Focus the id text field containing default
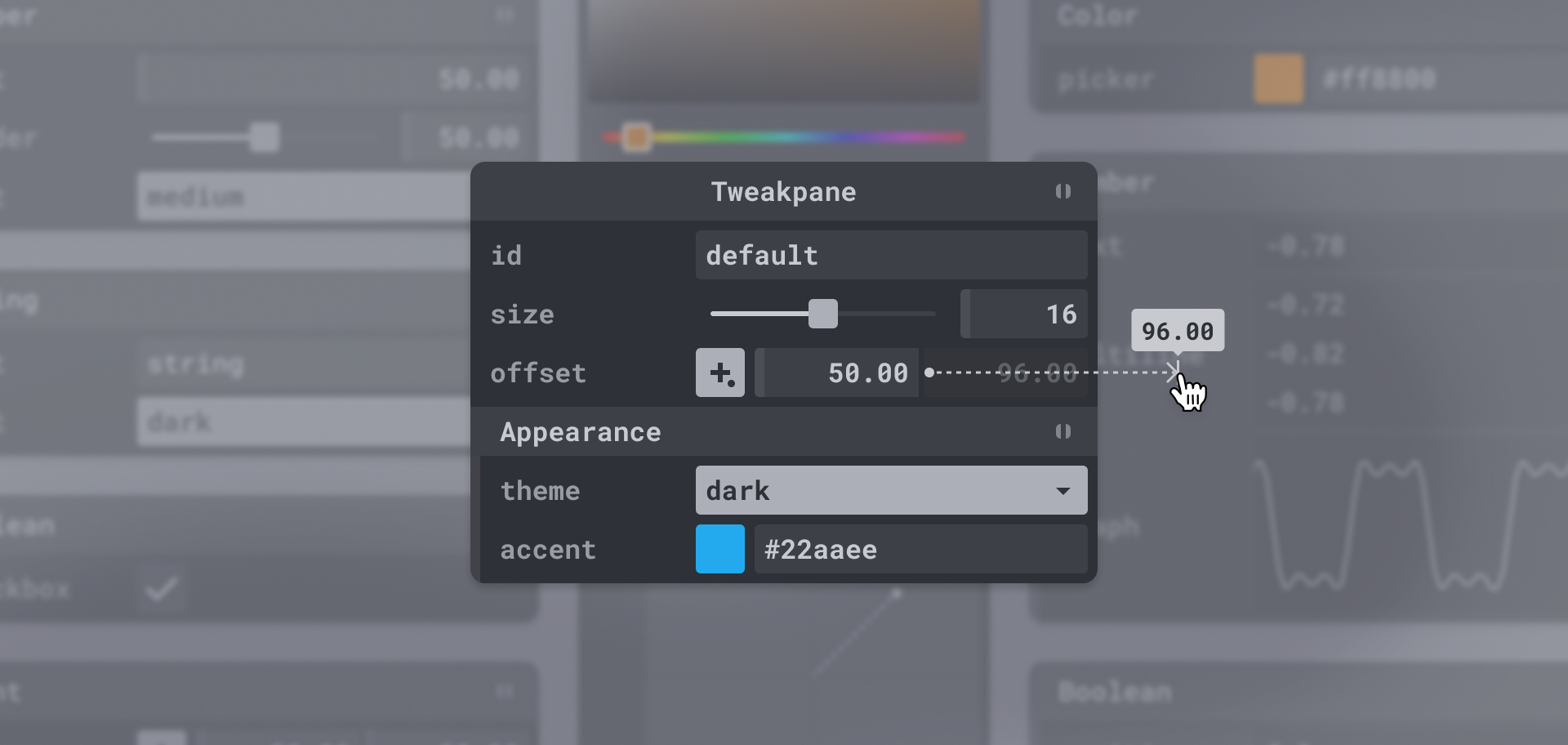 pyautogui.click(x=892, y=255)
